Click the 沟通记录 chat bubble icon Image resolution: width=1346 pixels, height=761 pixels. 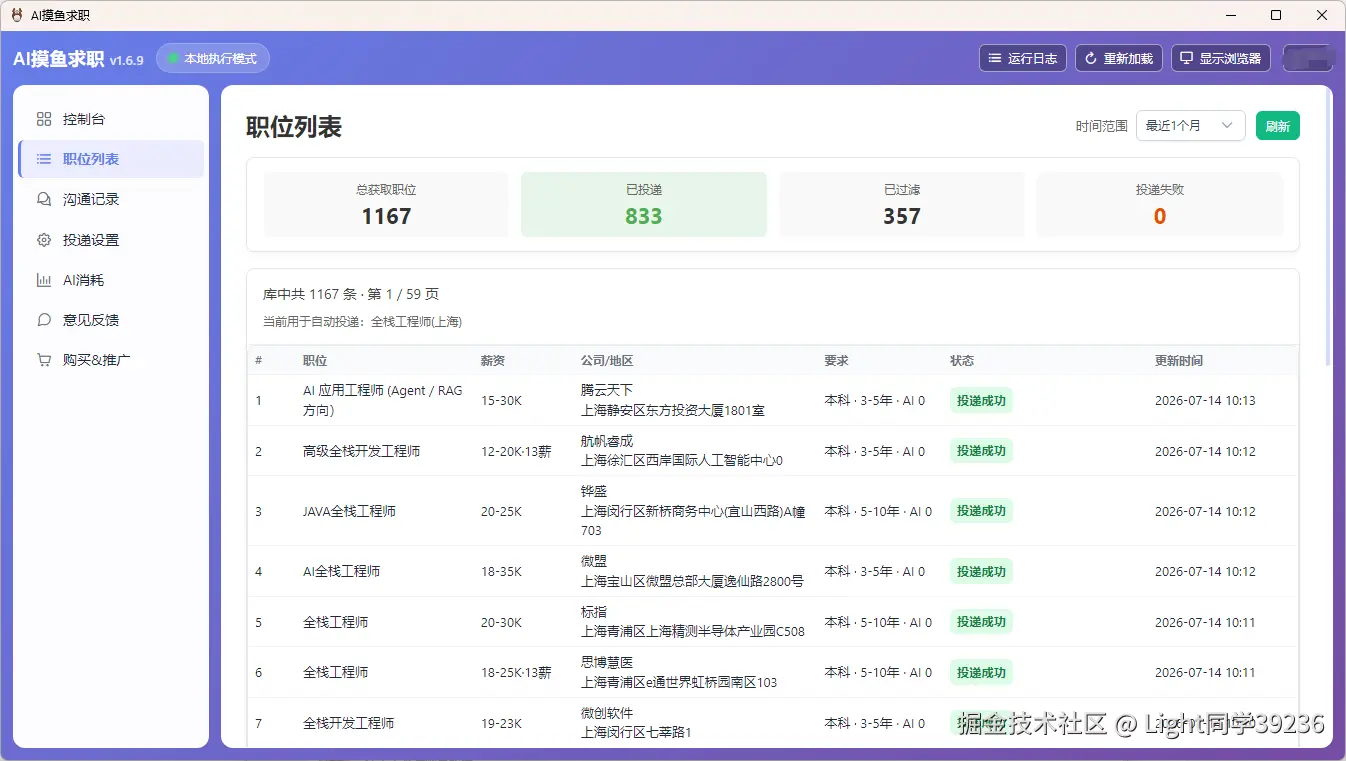(x=44, y=199)
